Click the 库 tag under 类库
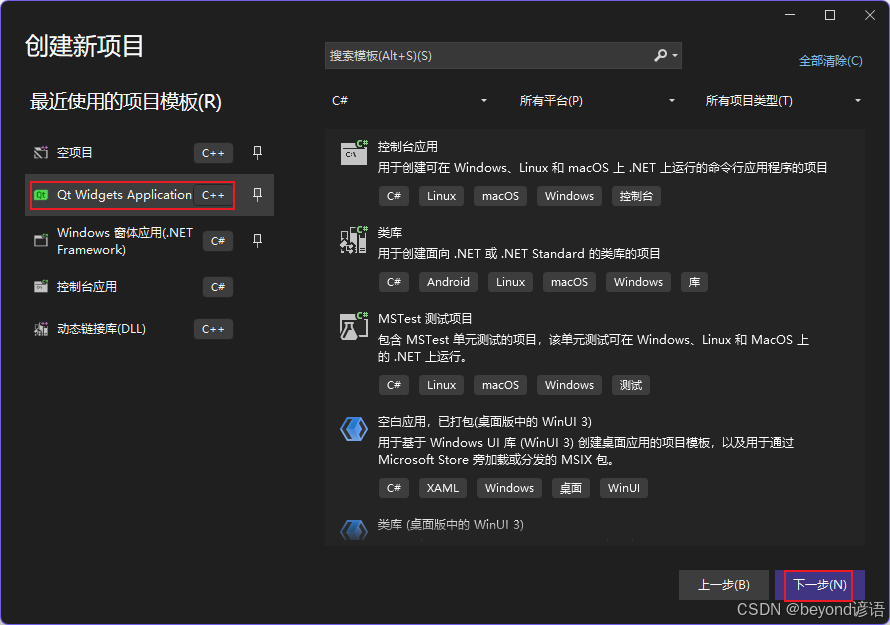 coord(694,282)
